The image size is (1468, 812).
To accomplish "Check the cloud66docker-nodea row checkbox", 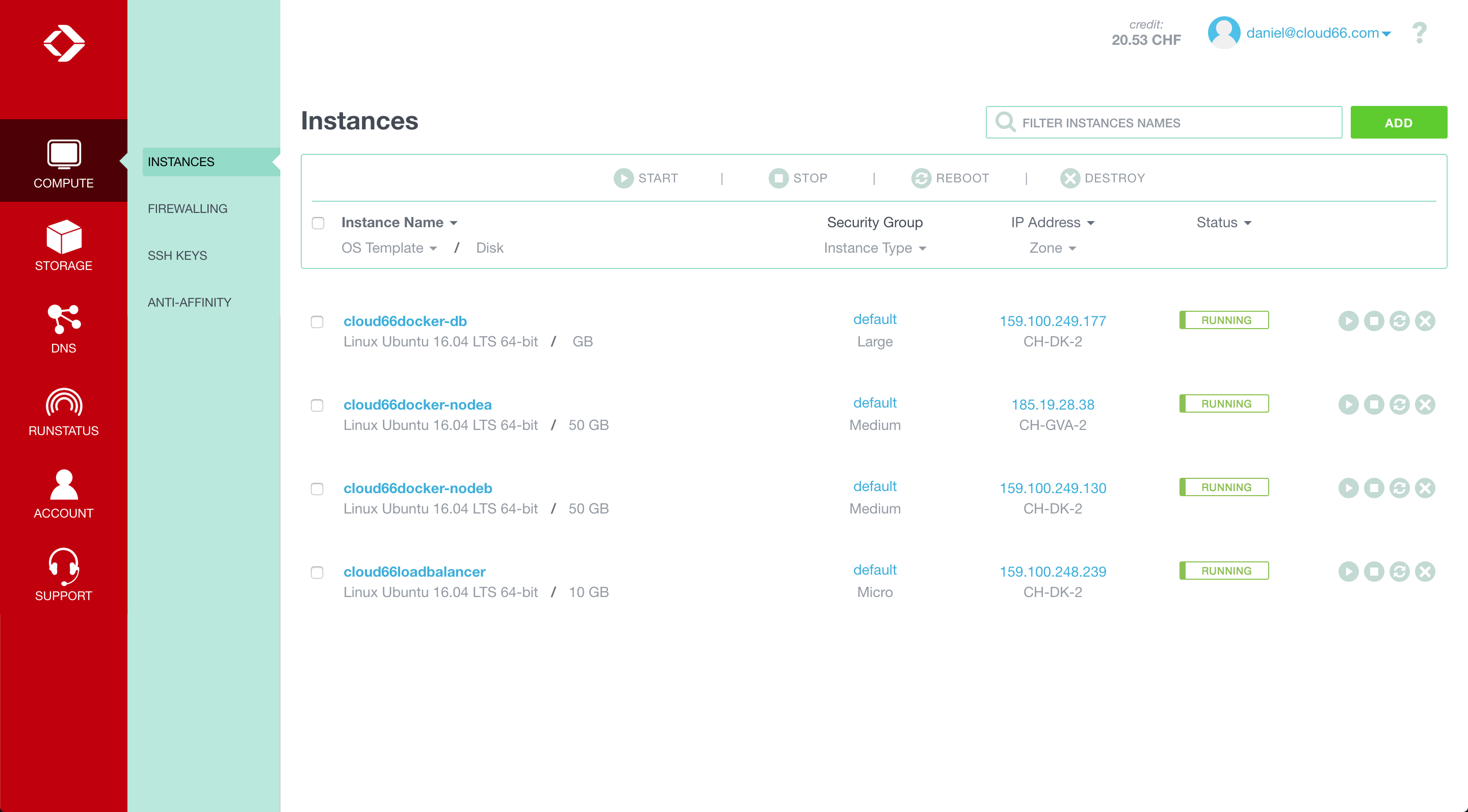I will click(x=317, y=405).
